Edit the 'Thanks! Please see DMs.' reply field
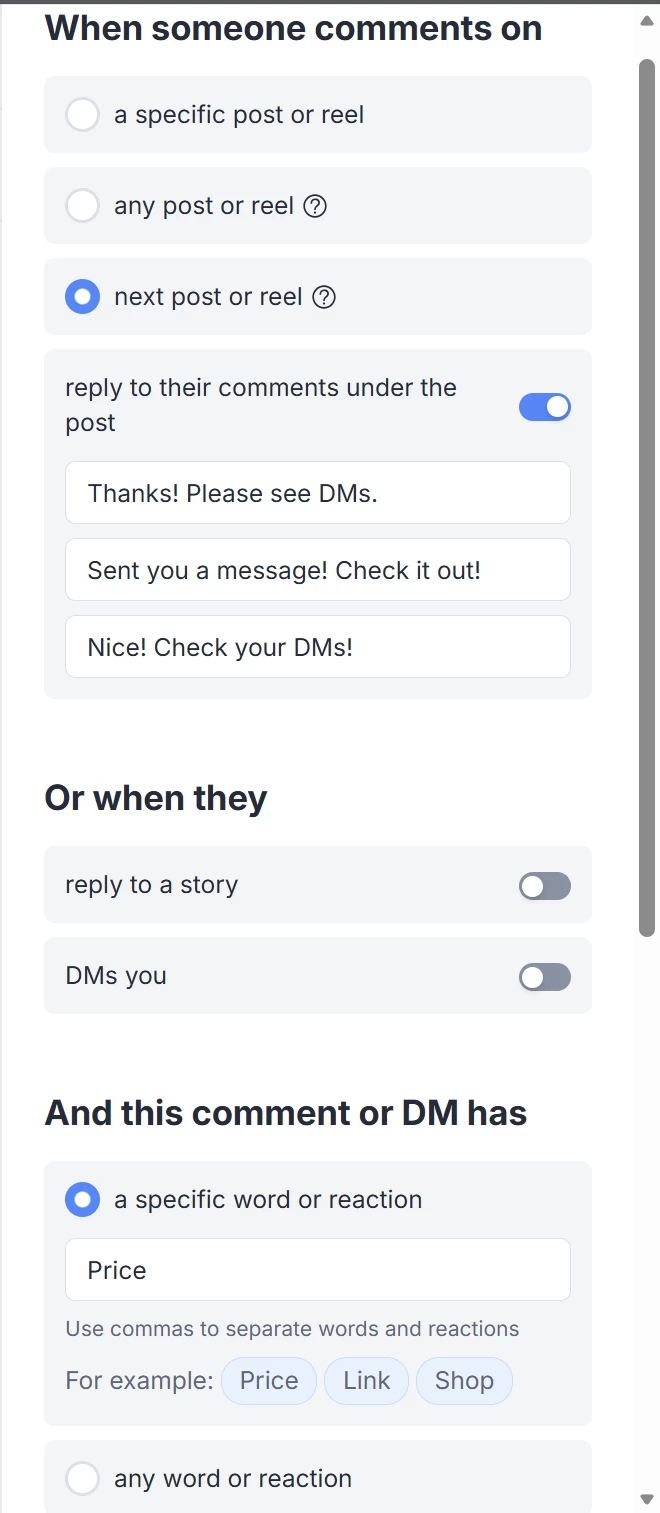This screenshot has height=1513, width=660. tap(318, 493)
